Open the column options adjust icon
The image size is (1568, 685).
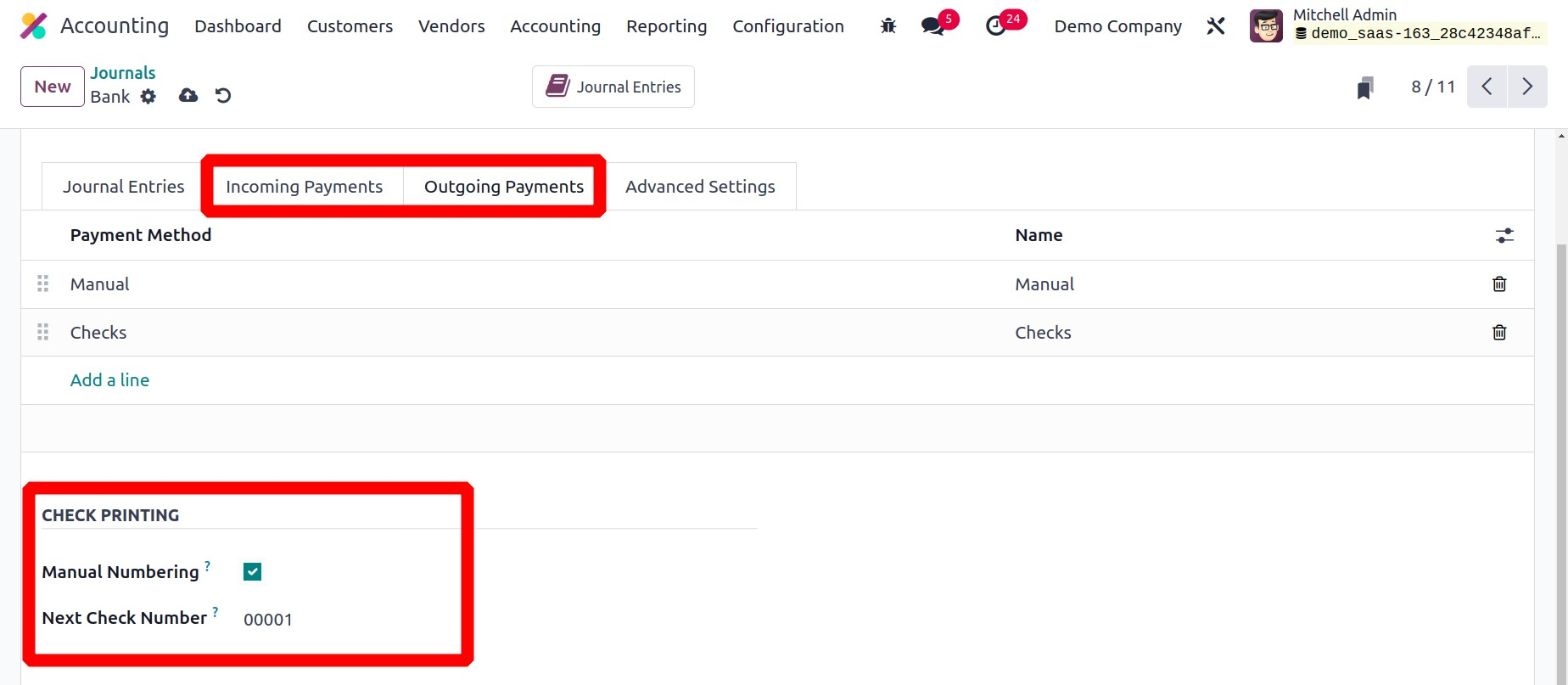pos(1504,236)
